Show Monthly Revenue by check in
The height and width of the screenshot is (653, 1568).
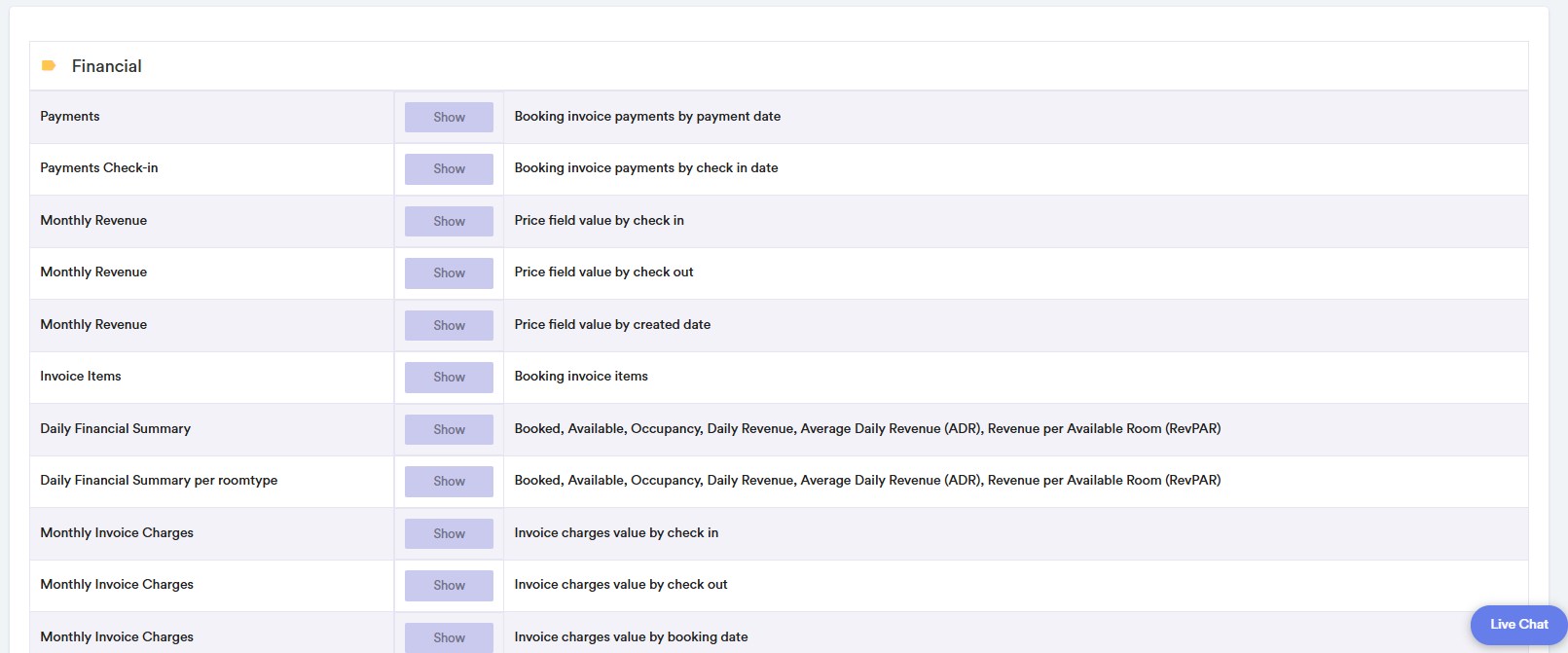coord(449,221)
